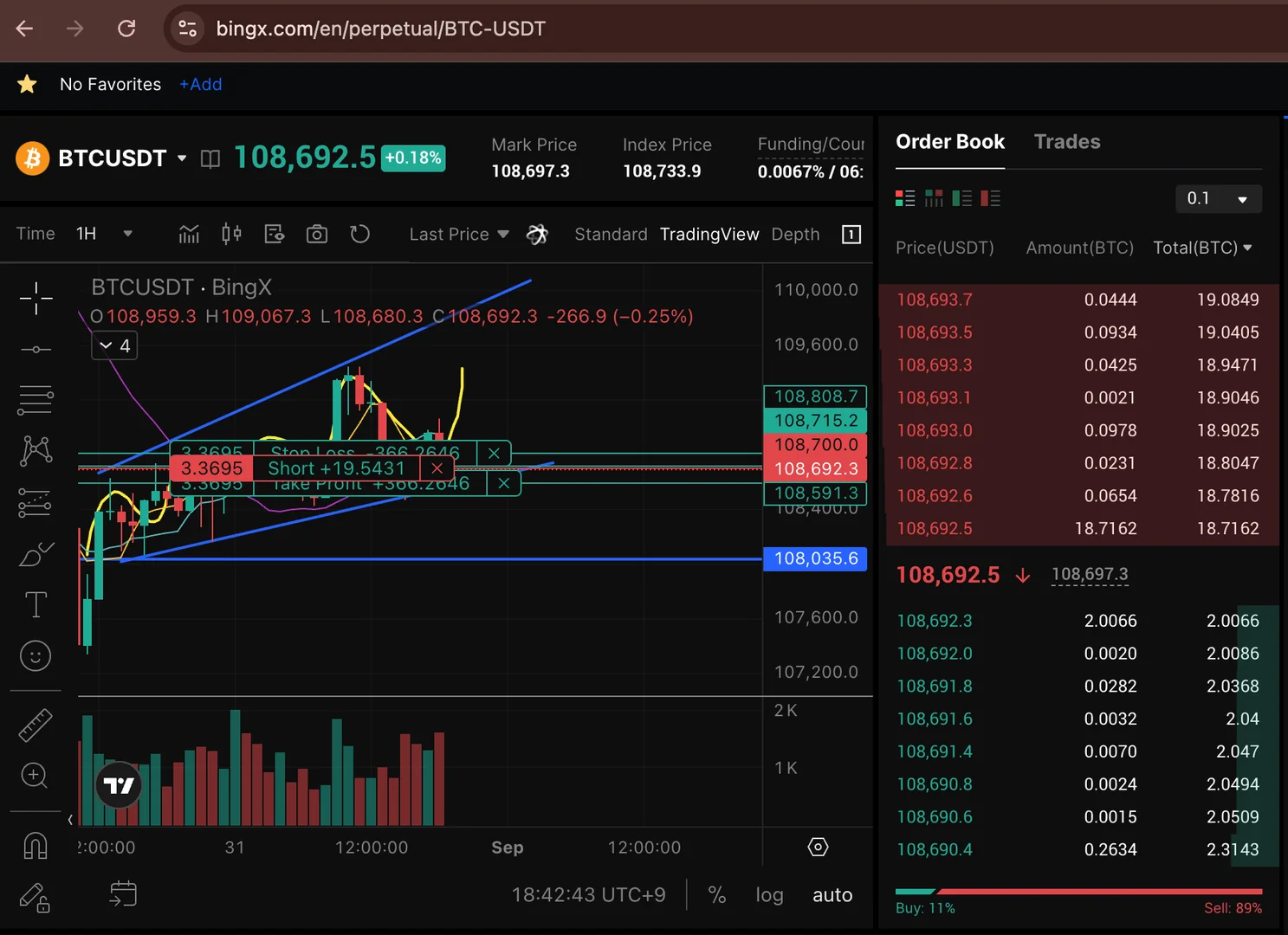Show only buy orders in order book
1288x935 pixels.
click(962, 198)
